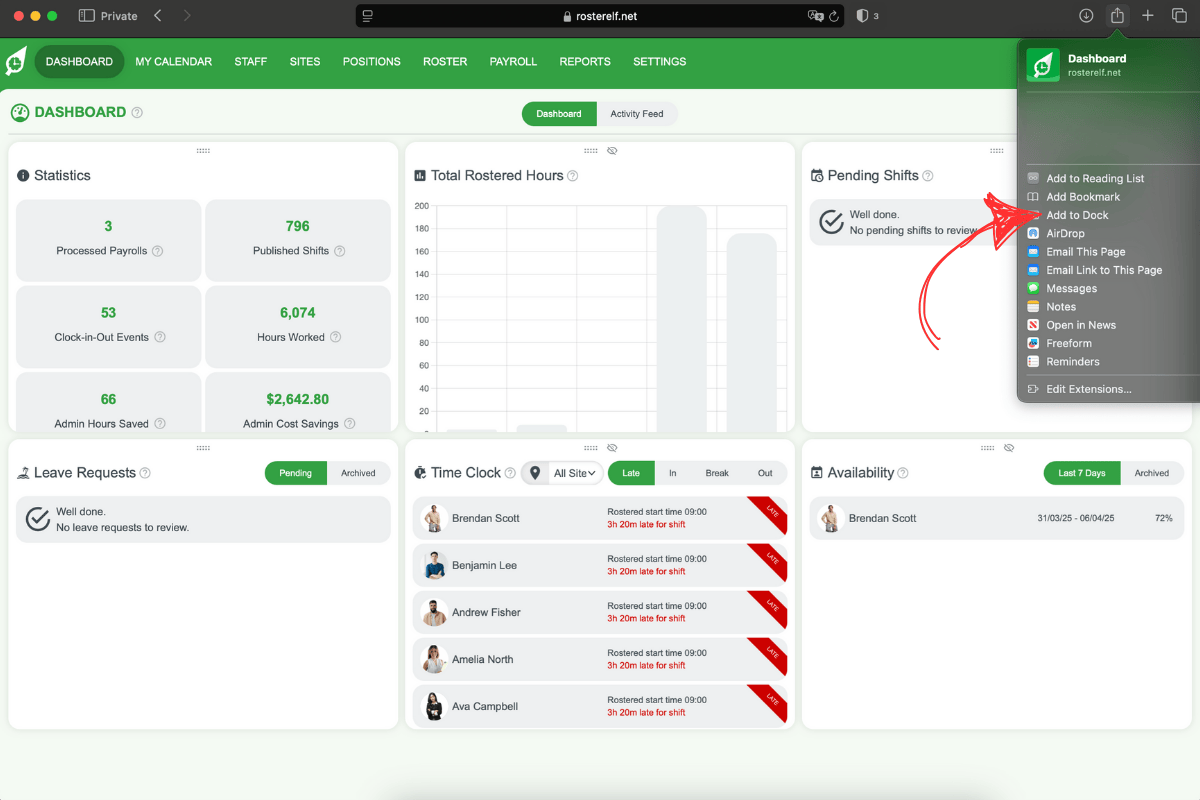Click Safari Share toolbar icon
Screen dimensions: 1200x800
tap(1117, 16)
